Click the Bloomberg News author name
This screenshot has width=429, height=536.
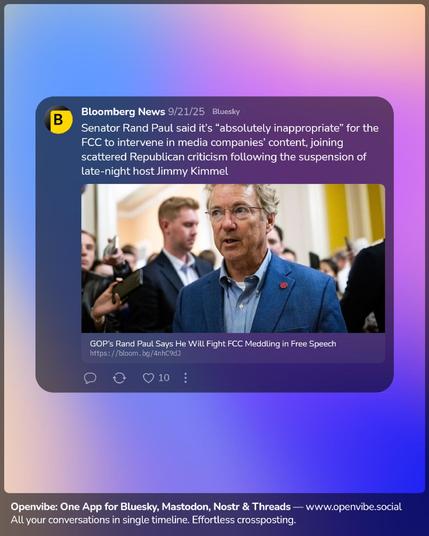pyautogui.click(x=123, y=111)
